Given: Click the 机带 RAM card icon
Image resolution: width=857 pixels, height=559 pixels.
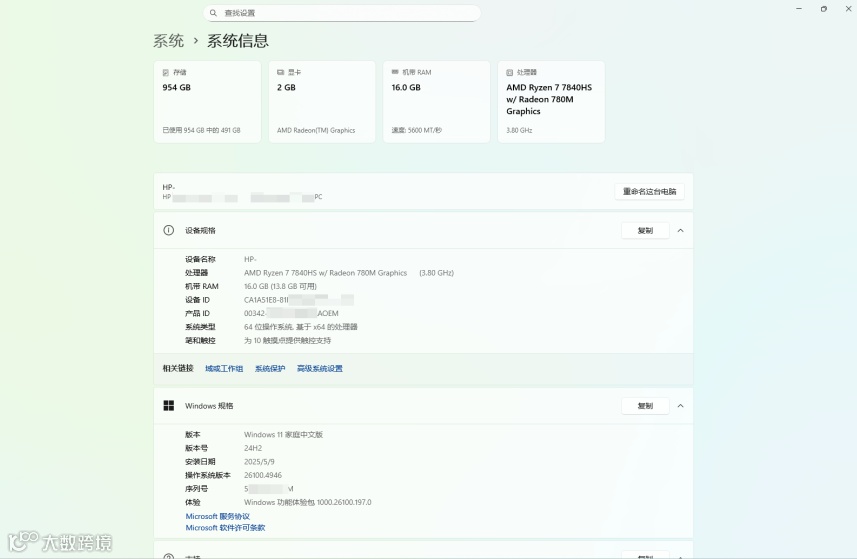Looking at the screenshot, I should coord(395,72).
